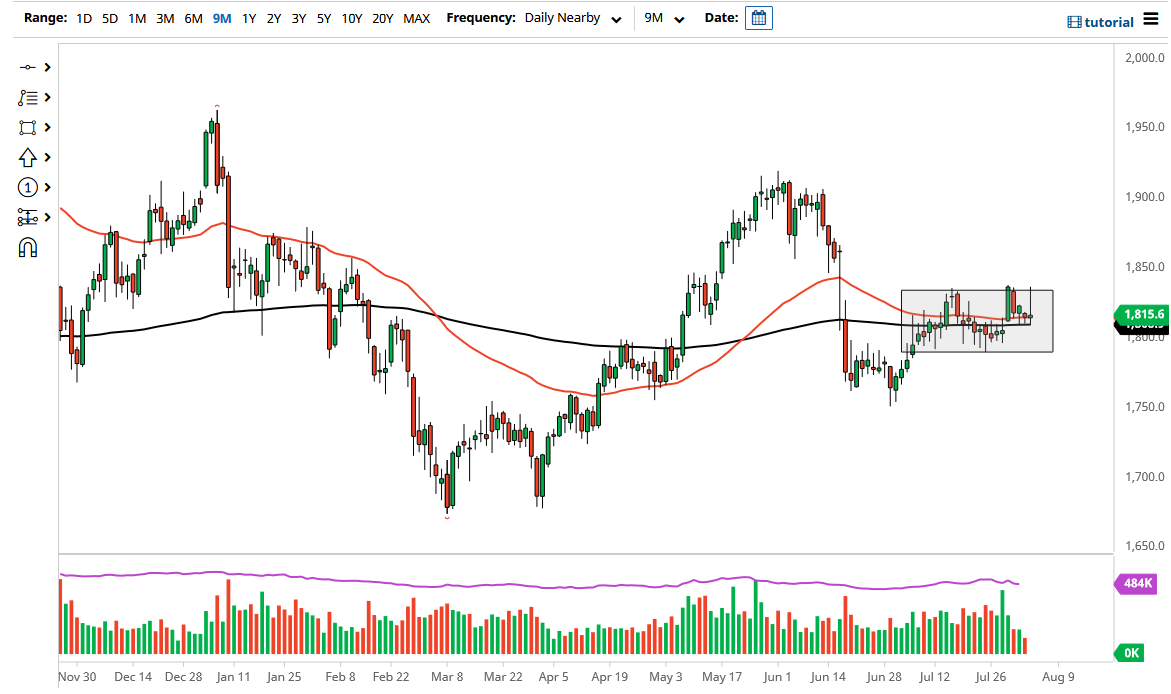The height and width of the screenshot is (694, 1171).
Task: Expand the numbered annotation tool options
Action: click(48, 188)
